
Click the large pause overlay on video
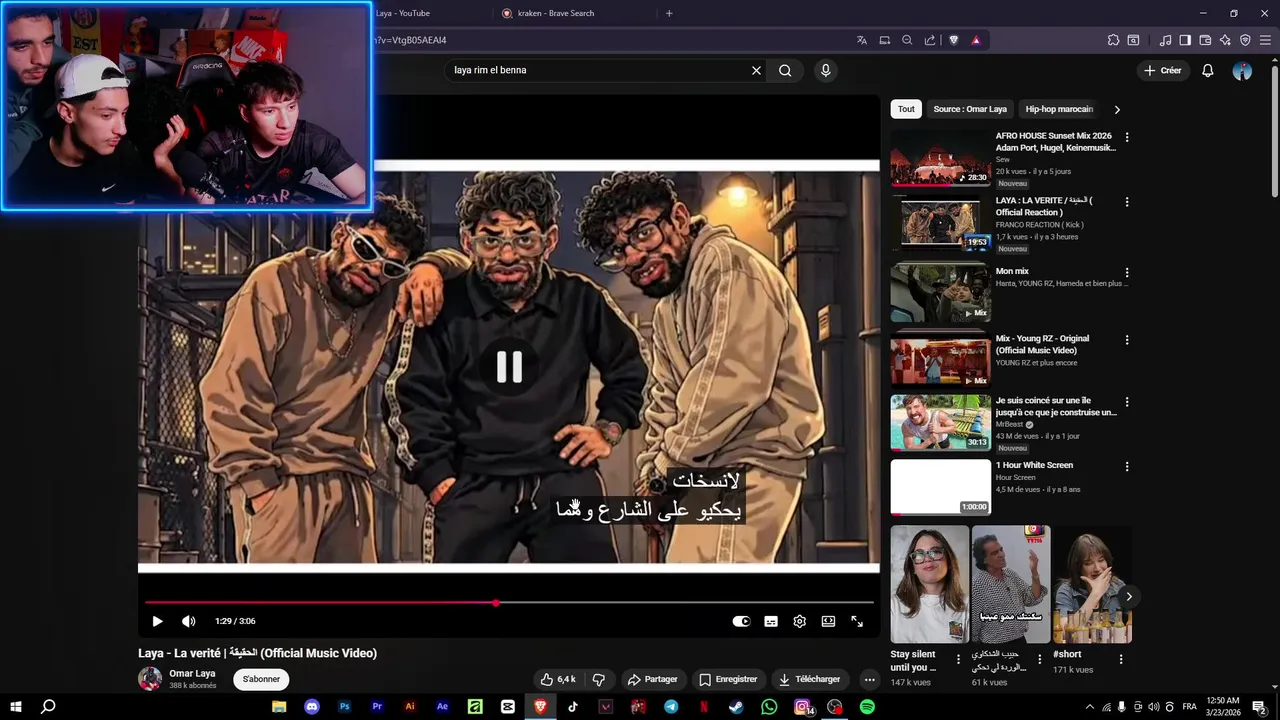[x=509, y=367]
